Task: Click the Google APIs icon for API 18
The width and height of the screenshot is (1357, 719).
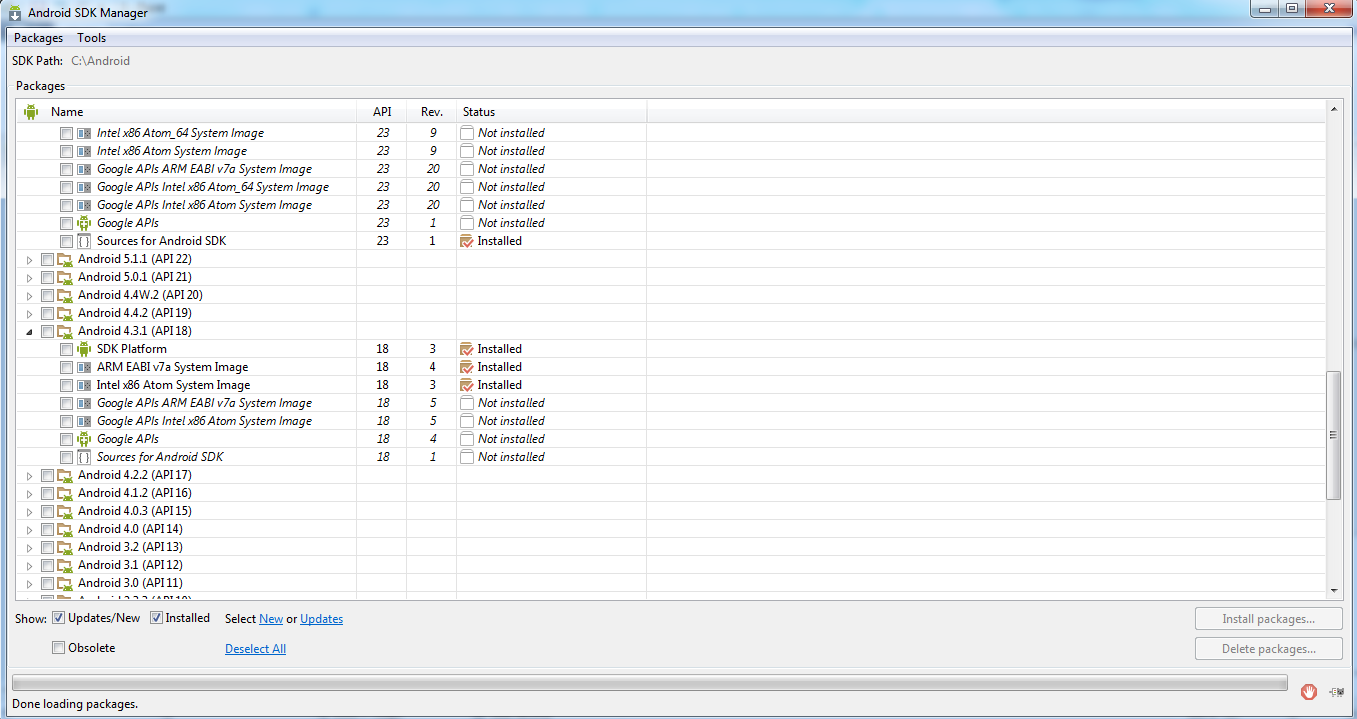Action: click(84, 439)
